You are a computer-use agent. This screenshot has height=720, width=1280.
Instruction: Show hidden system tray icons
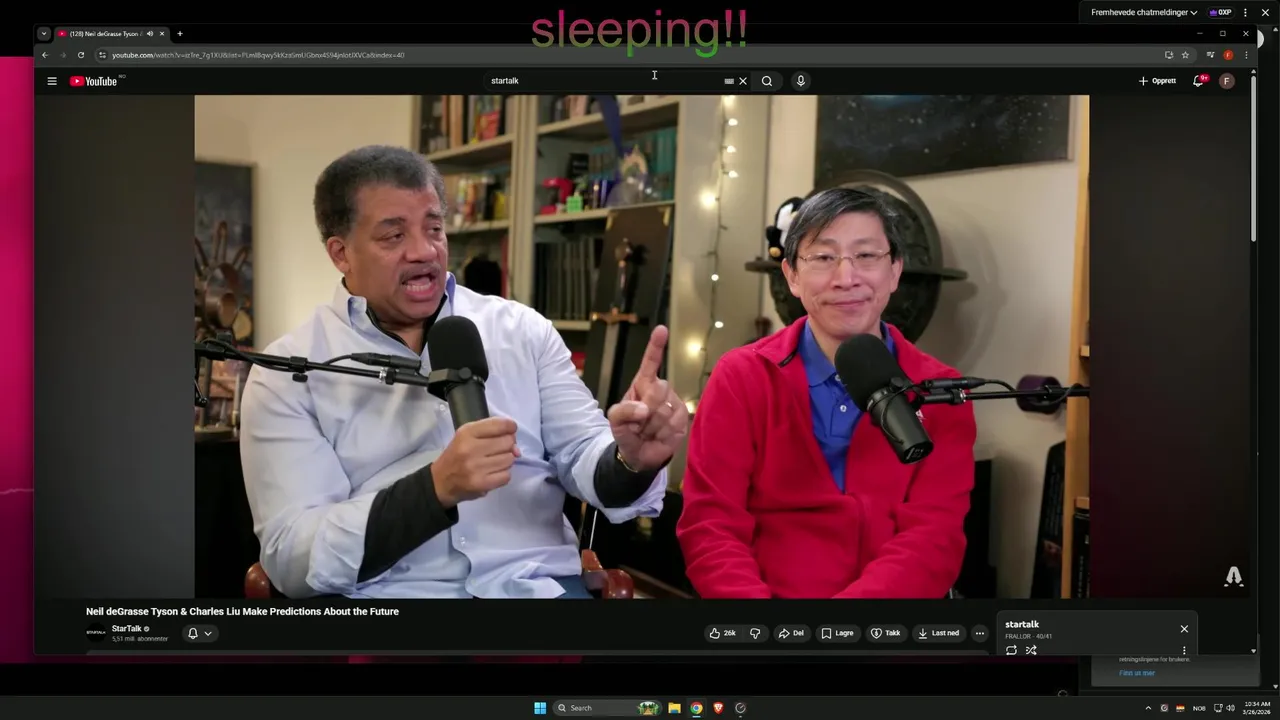pyautogui.click(x=1148, y=708)
